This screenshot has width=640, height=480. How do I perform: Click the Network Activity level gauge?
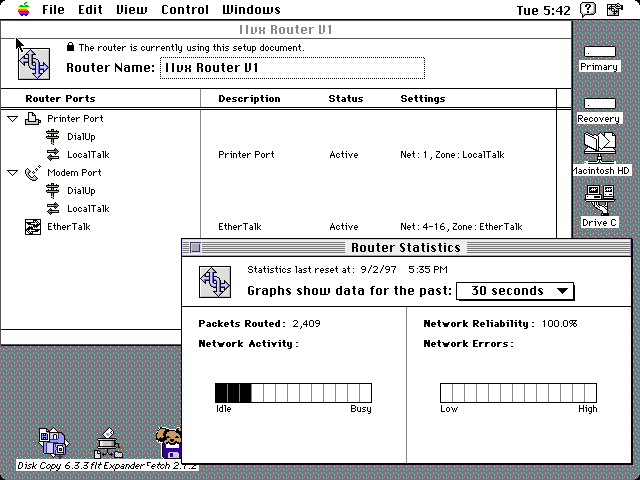pyautogui.click(x=293, y=393)
